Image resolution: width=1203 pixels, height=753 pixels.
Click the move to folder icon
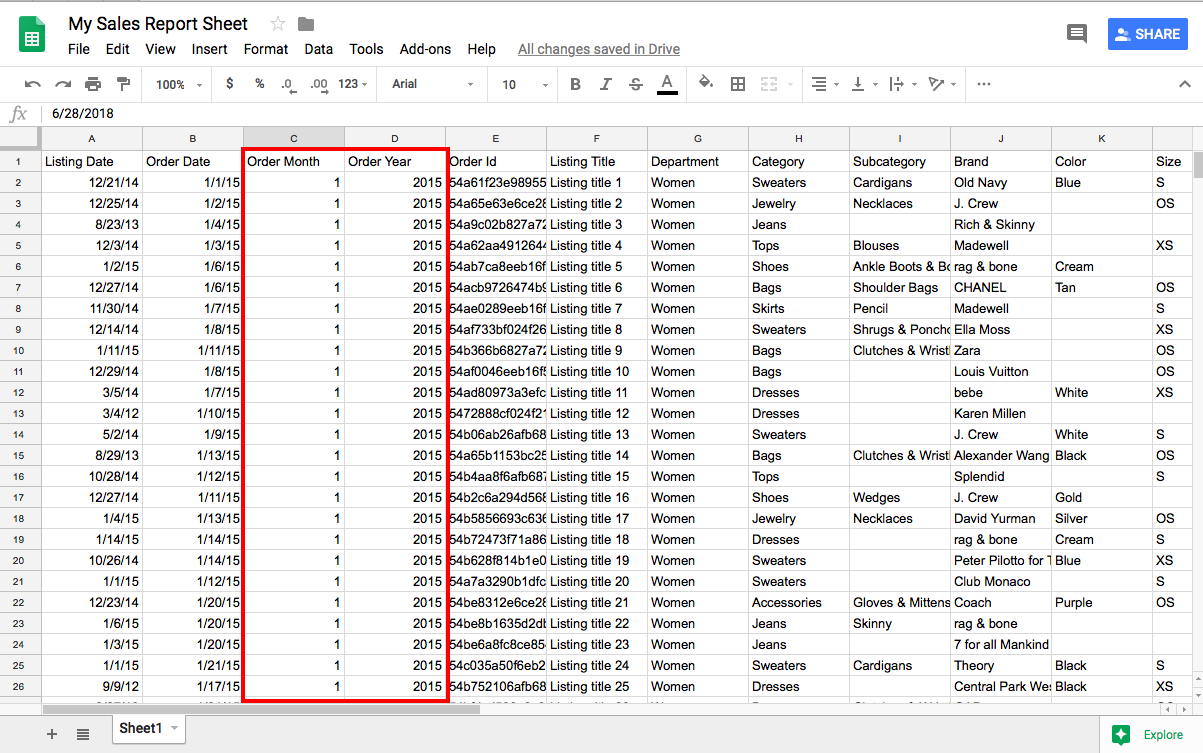coord(306,24)
